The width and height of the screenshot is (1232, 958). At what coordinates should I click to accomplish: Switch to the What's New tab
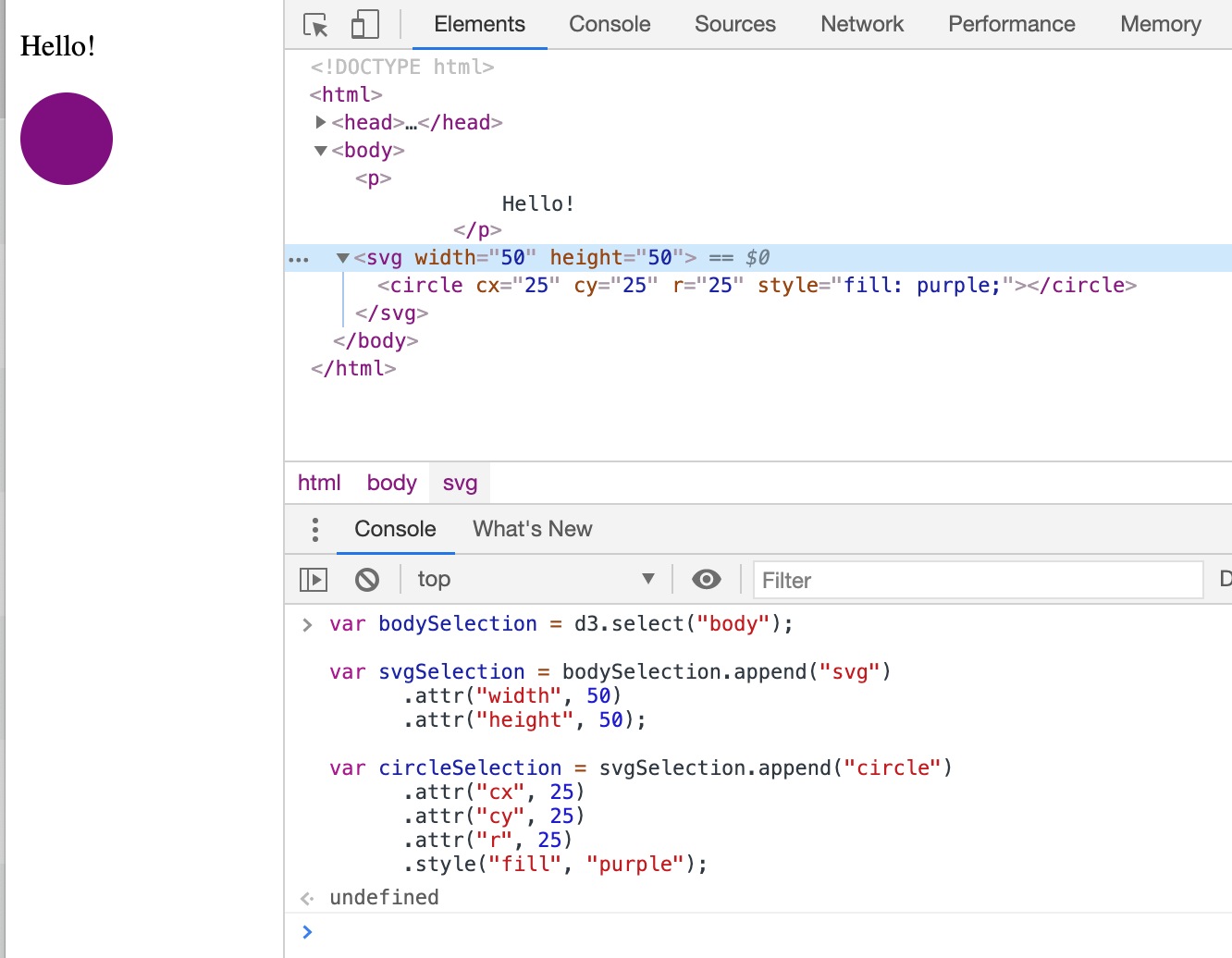tap(532, 529)
